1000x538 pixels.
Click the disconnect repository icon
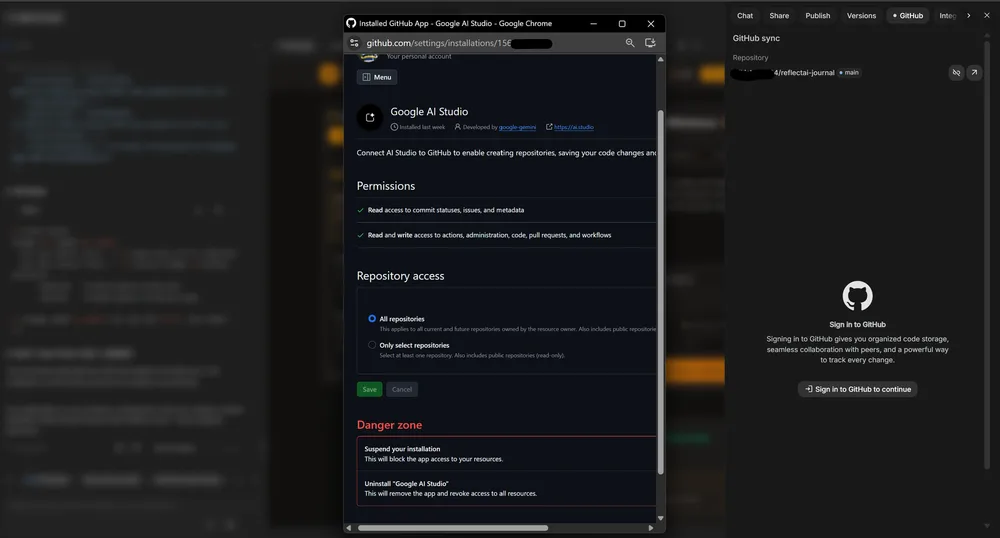pos(956,73)
